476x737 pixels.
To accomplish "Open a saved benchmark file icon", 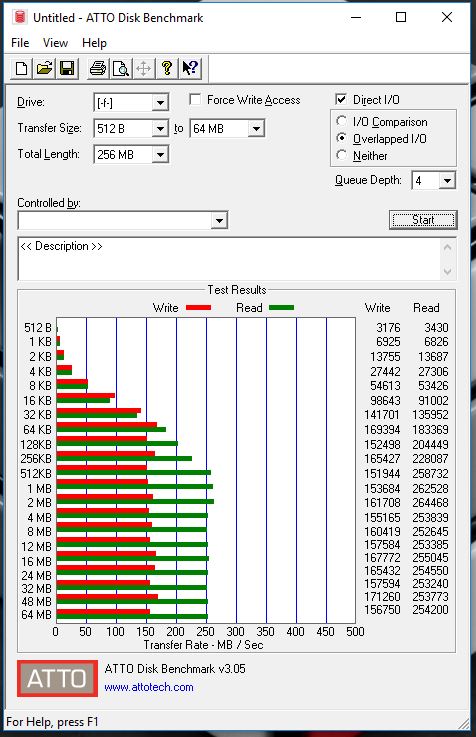I will (44, 69).
